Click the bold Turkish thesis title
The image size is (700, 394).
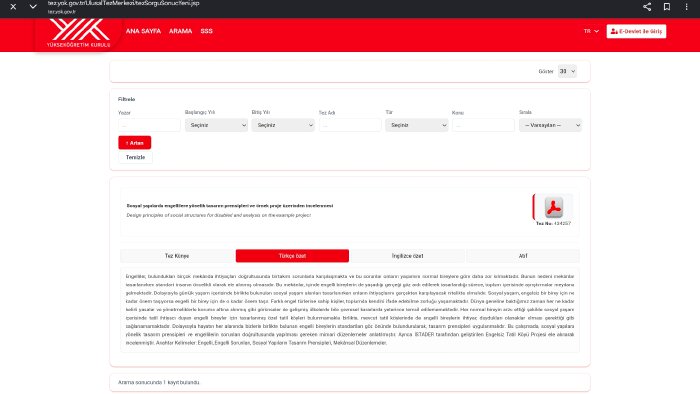[229, 206]
